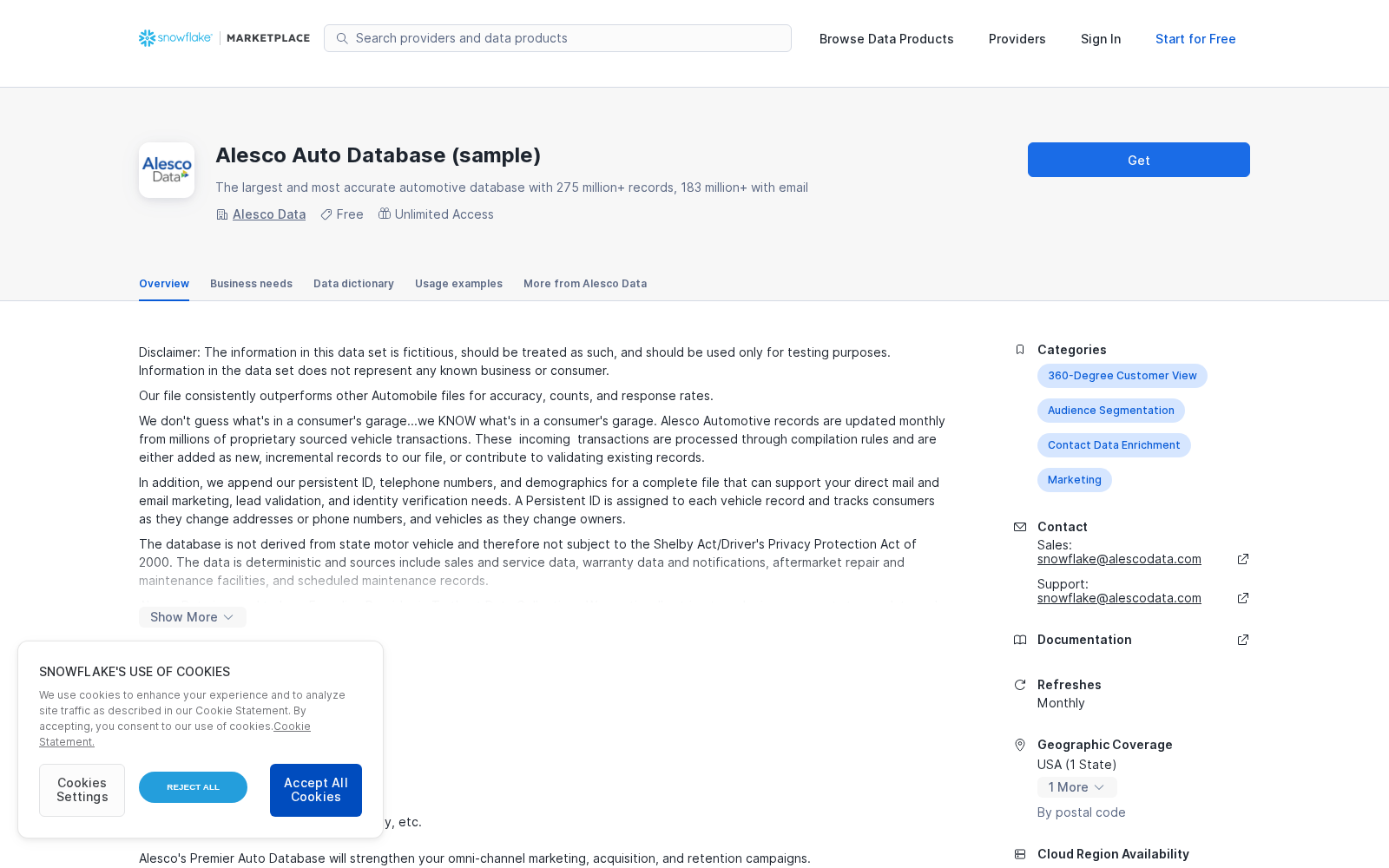
Task: Click the Reject All cookies button
Action: [x=193, y=787]
